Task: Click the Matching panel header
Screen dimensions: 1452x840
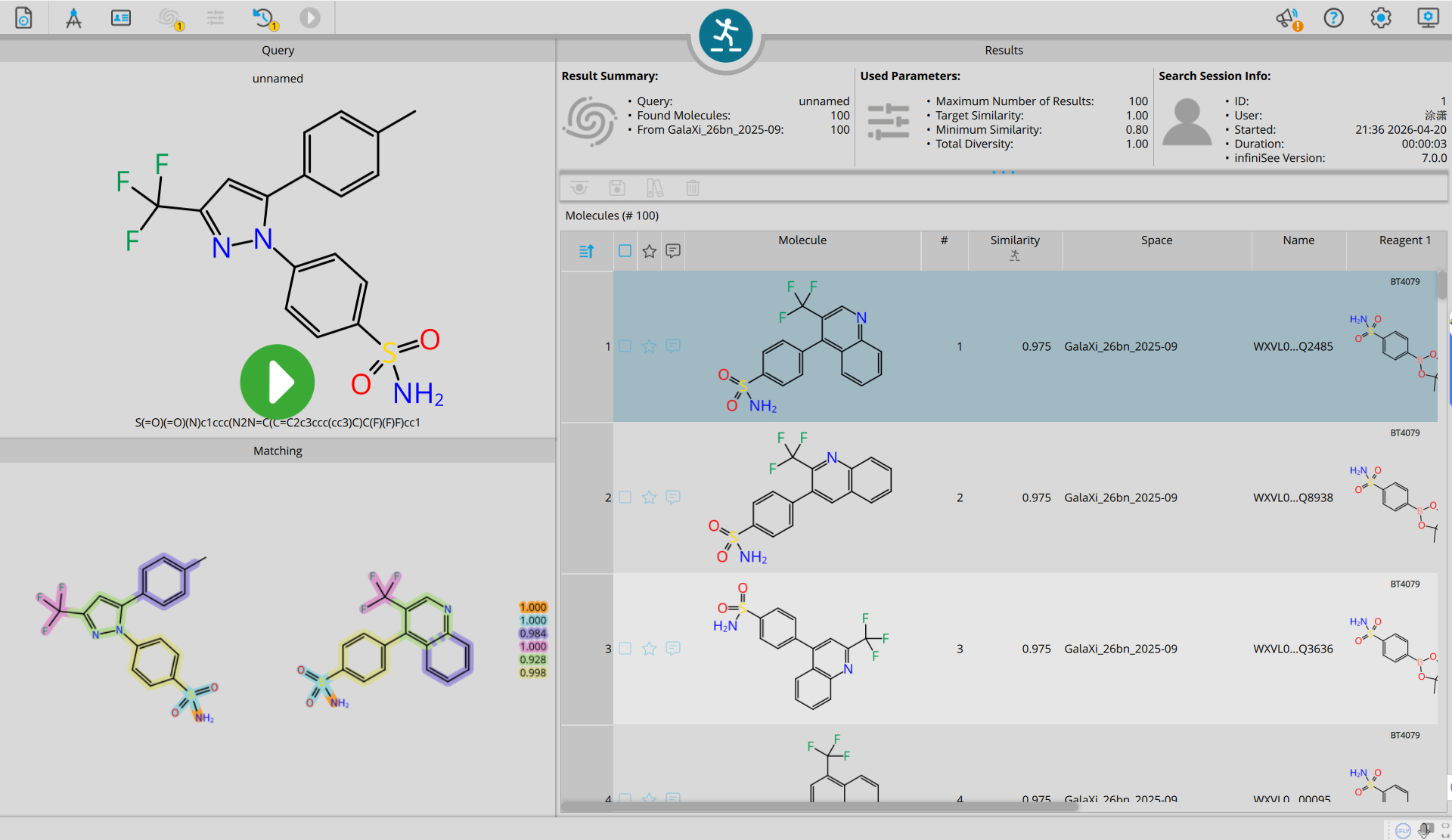Action: click(278, 451)
